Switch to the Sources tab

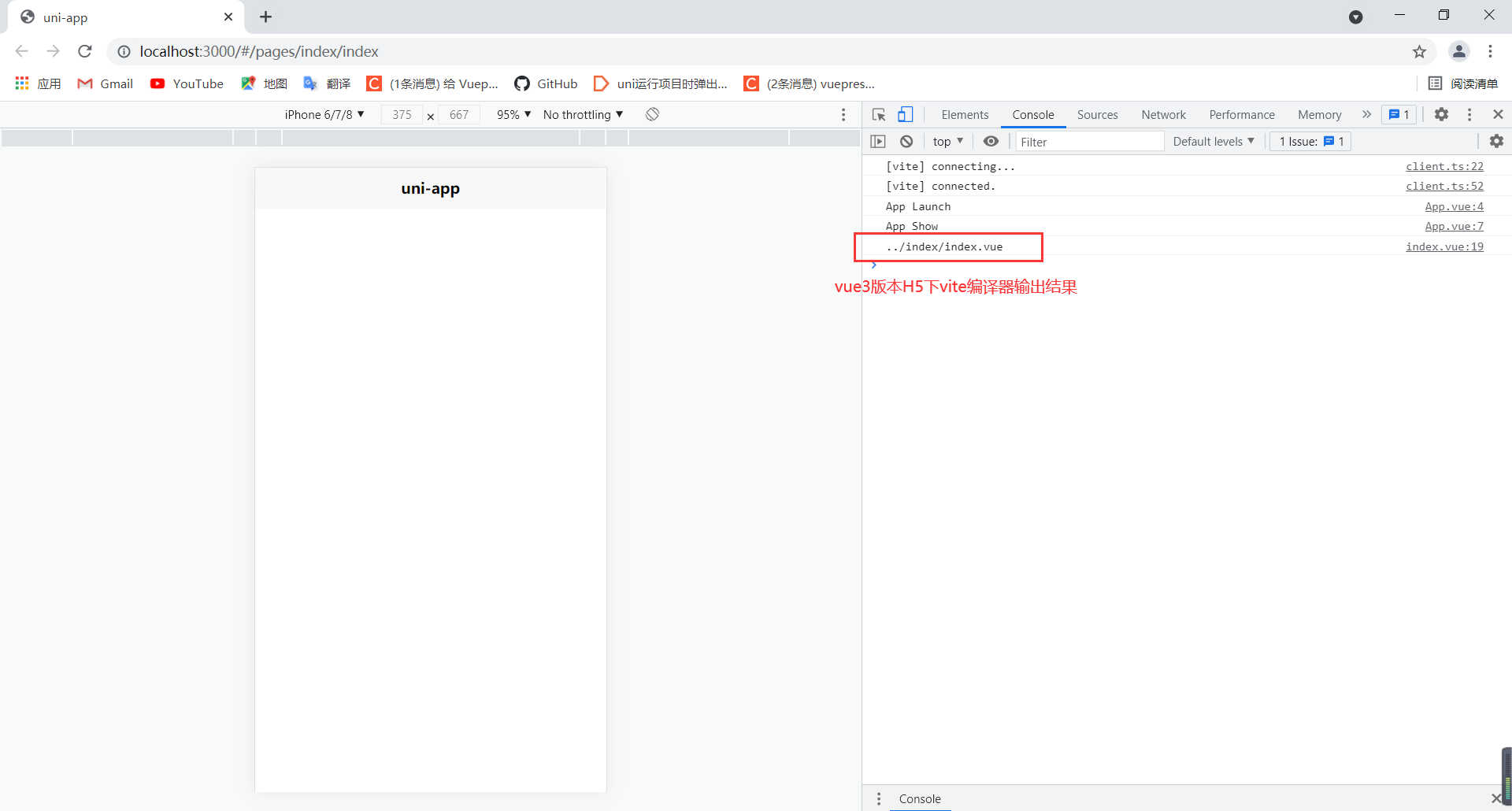pyautogui.click(x=1097, y=115)
